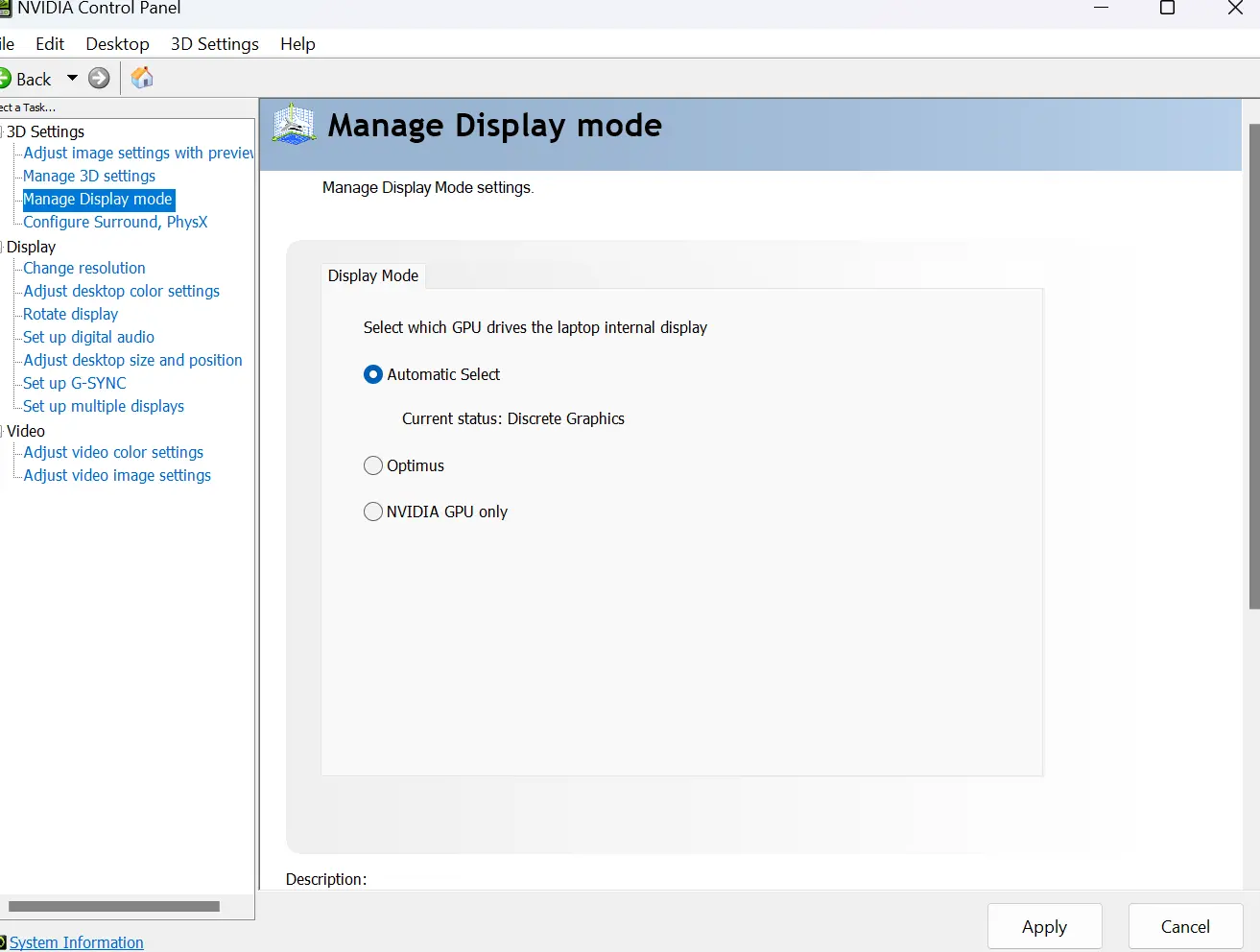Collapse the Video tree category
The width and height of the screenshot is (1260, 952).
2,431
